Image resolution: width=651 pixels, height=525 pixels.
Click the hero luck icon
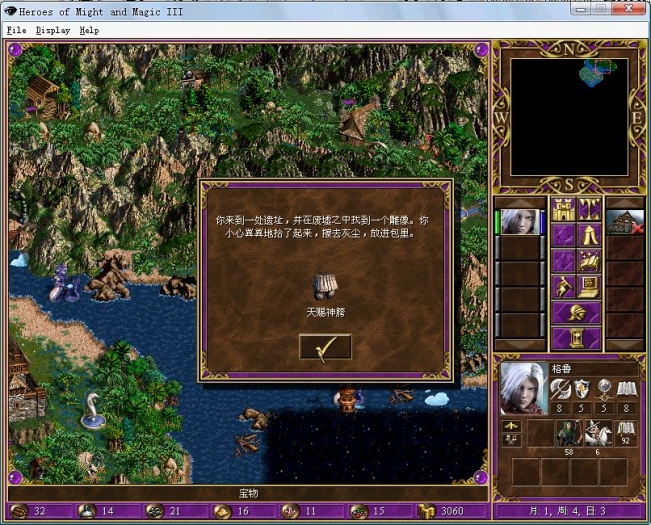512,440
